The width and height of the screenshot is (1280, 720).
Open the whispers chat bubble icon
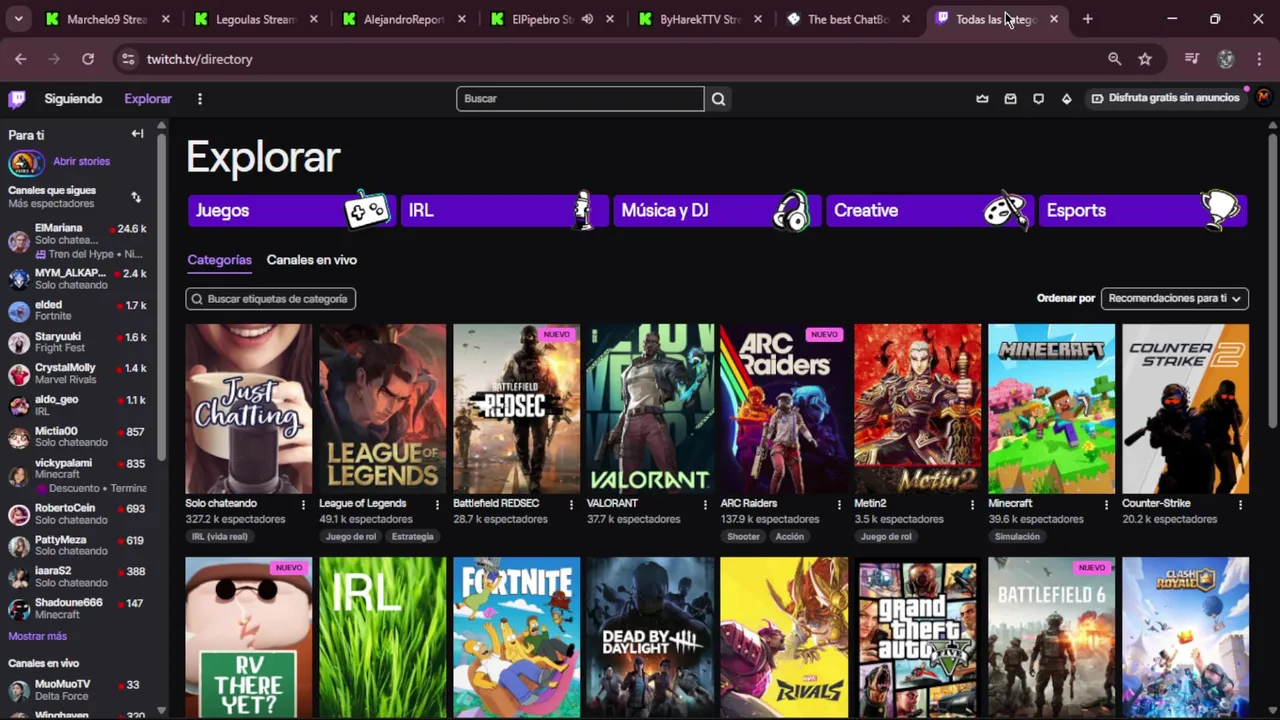[1038, 98]
